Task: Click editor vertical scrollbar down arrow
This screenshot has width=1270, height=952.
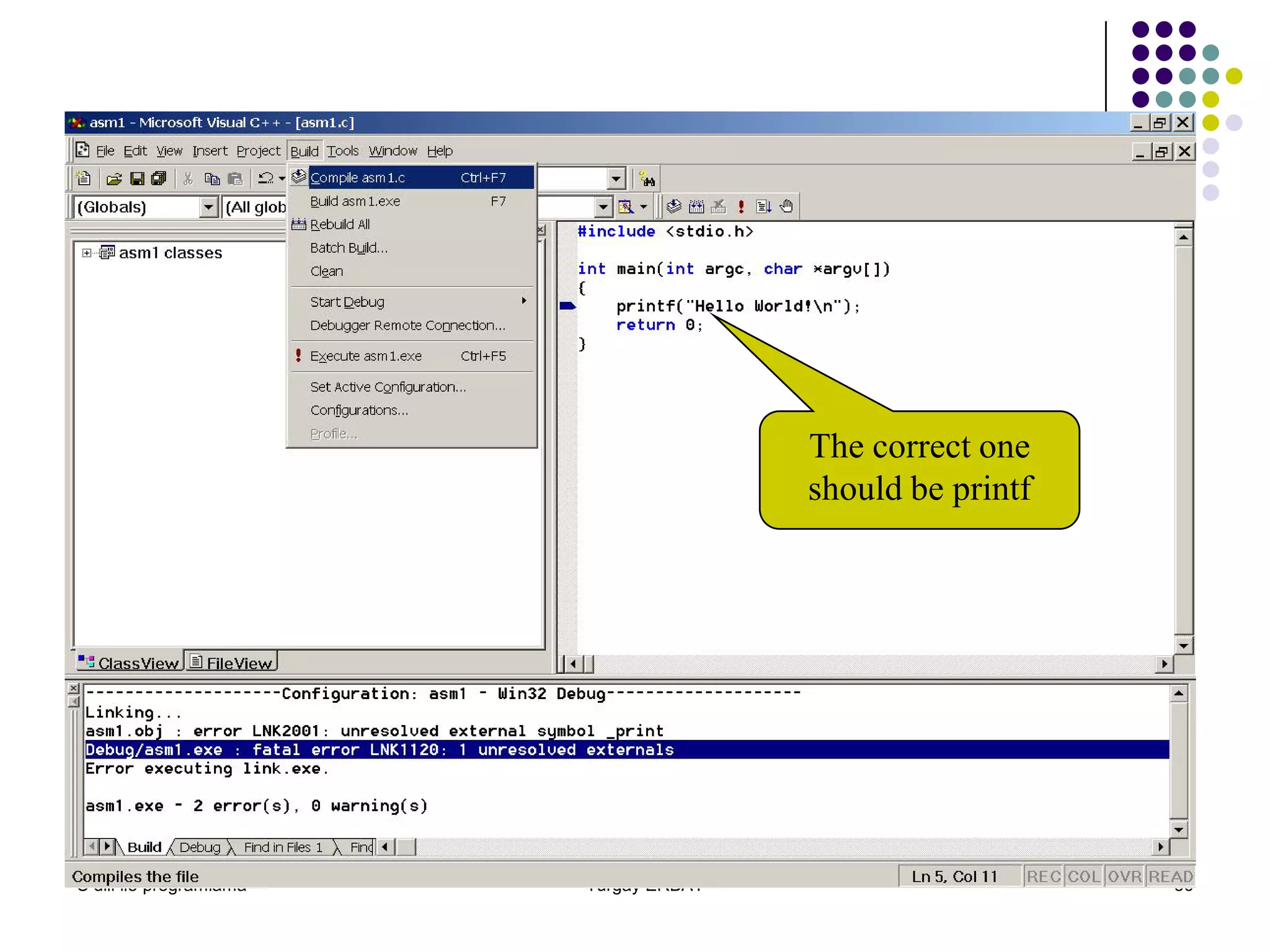Action: 1183,646
